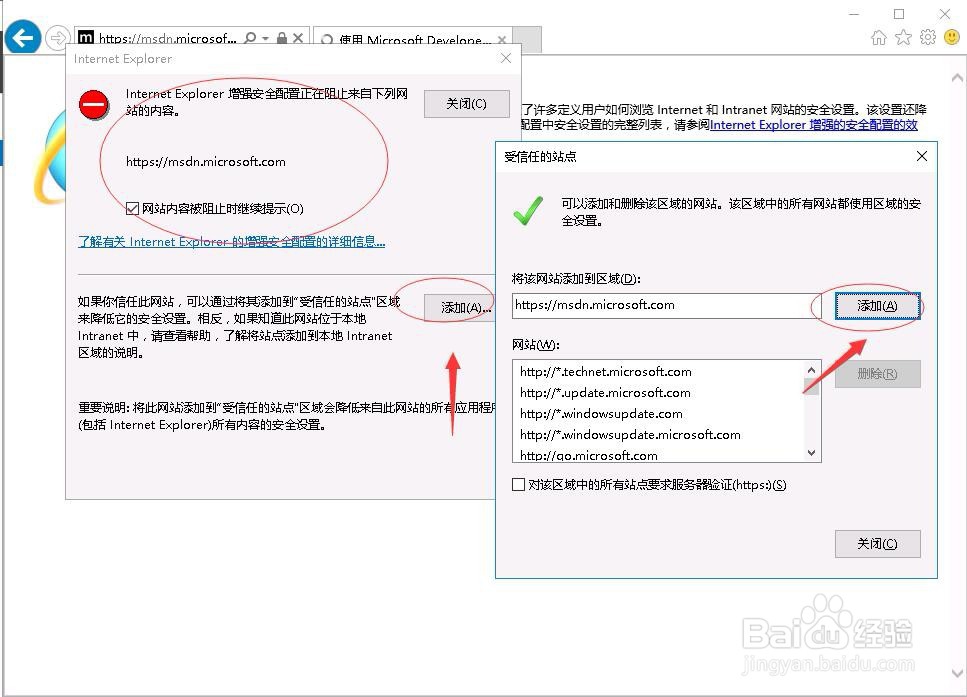Minimize the browser window
This screenshot has width=967, height=697.
[x=854, y=14]
